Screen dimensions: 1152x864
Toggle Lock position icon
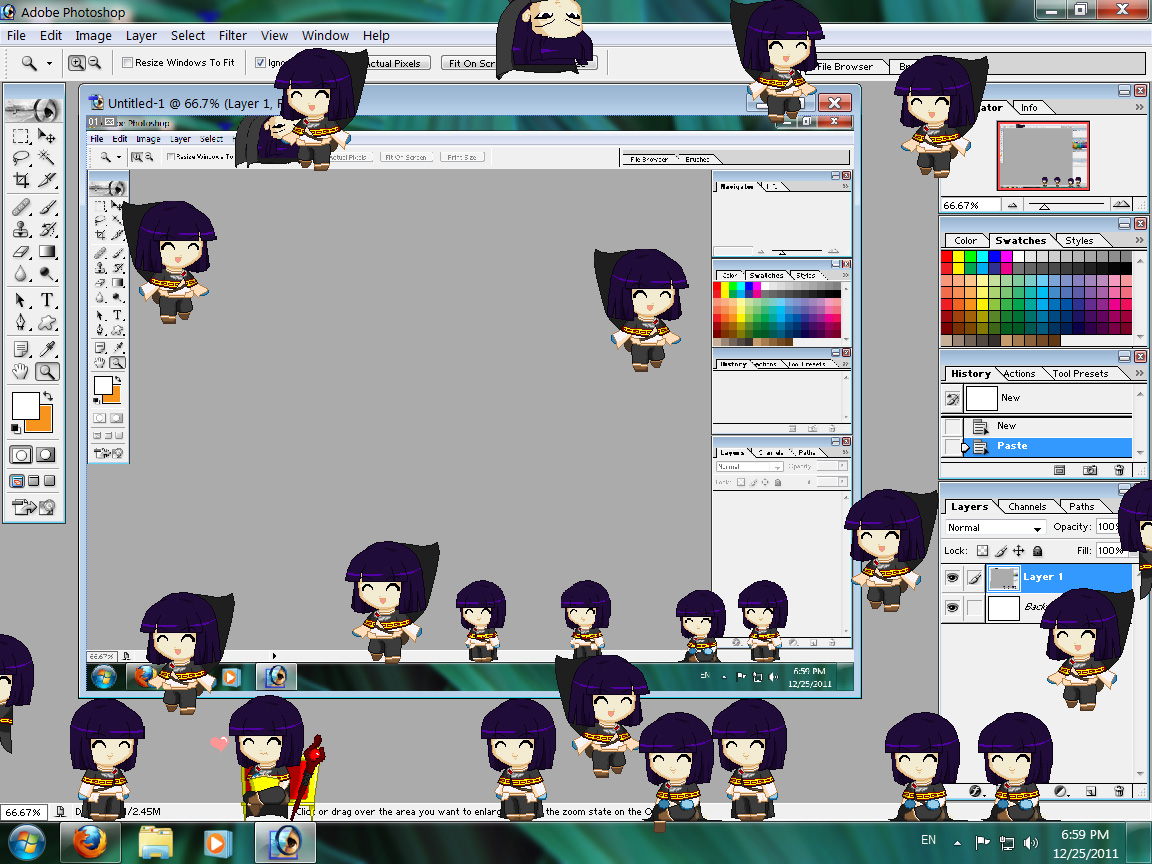pos(1019,550)
